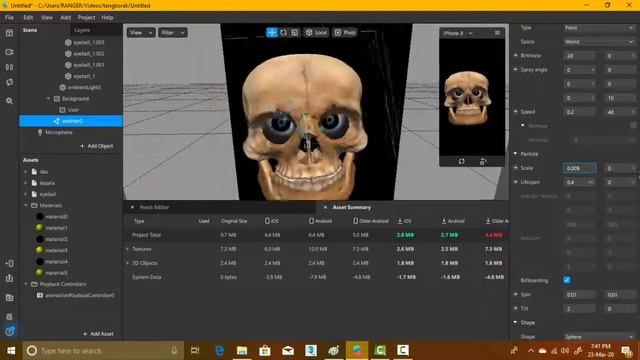Open the emitter Type dropdown showing Point
This screenshot has width=640, height=360.
599,28
